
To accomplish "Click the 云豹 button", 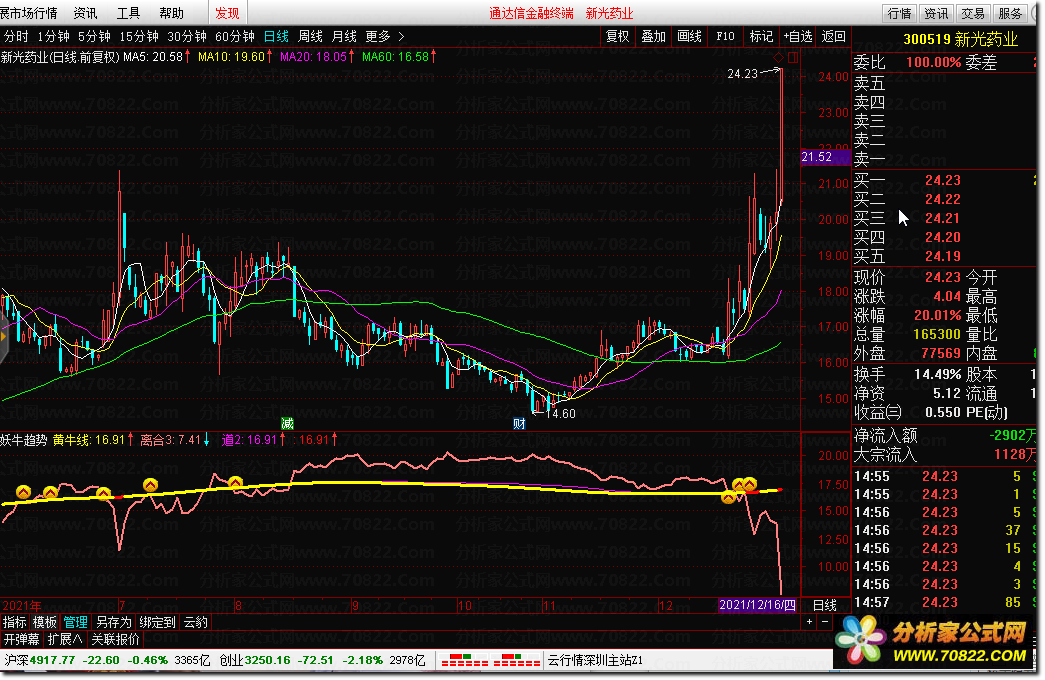I will 196,622.
